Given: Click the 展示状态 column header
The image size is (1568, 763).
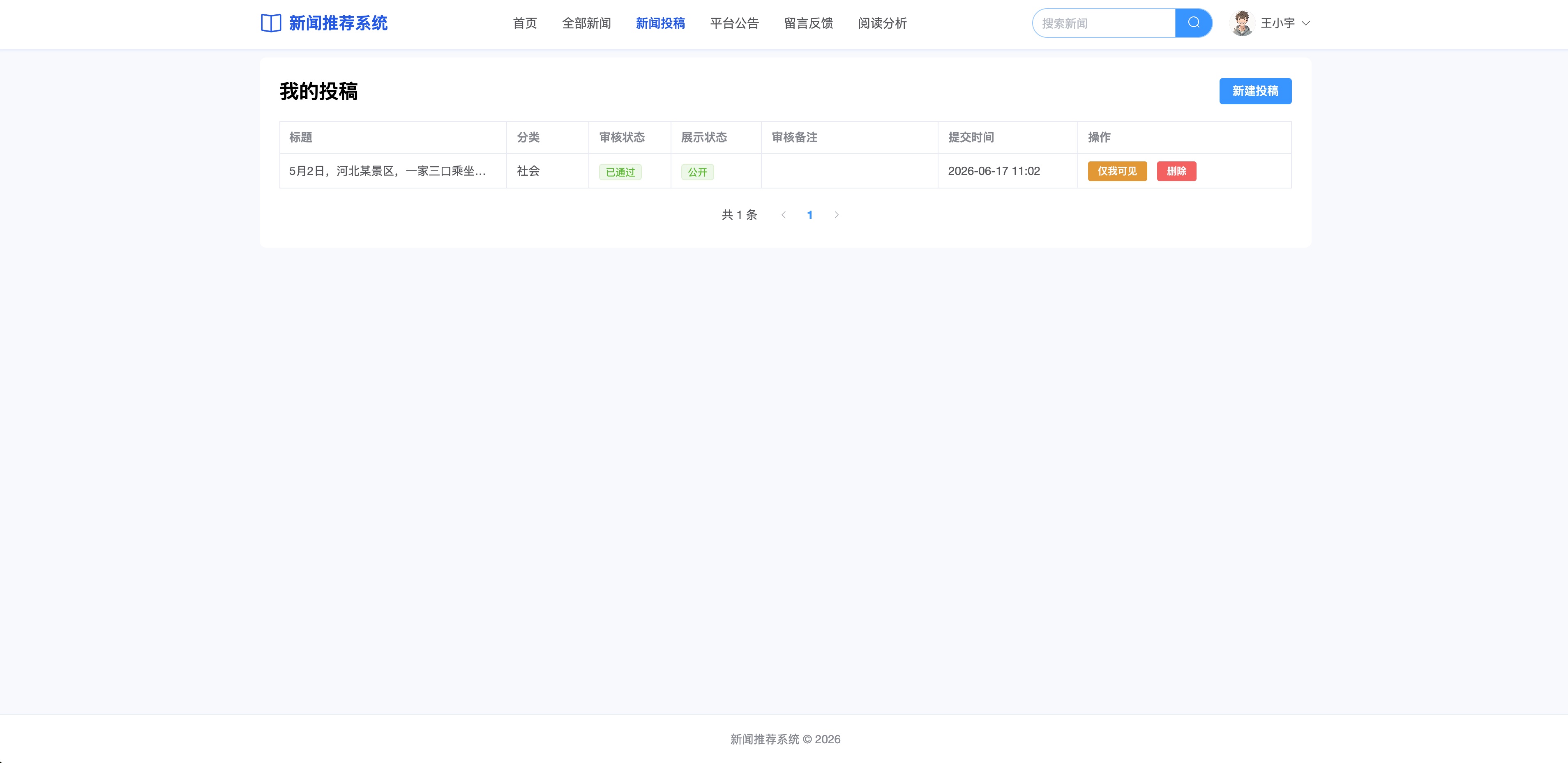Looking at the screenshot, I should click(x=703, y=137).
